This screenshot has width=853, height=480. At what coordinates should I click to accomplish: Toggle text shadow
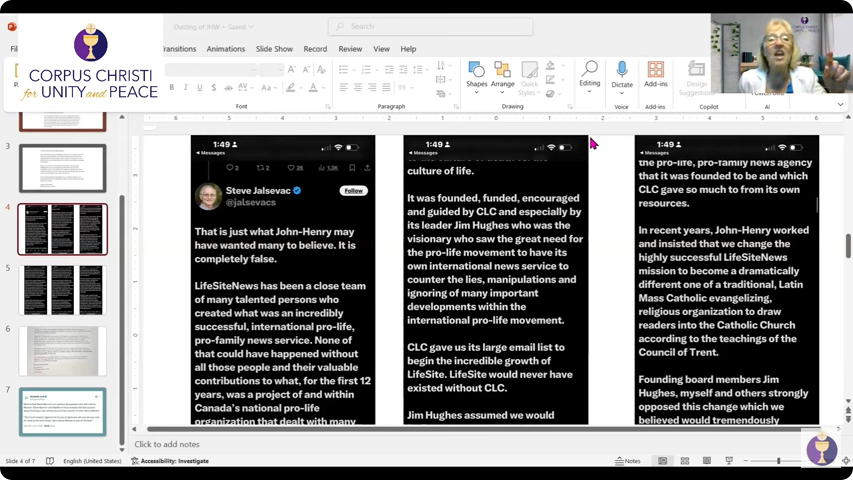(214, 87)
